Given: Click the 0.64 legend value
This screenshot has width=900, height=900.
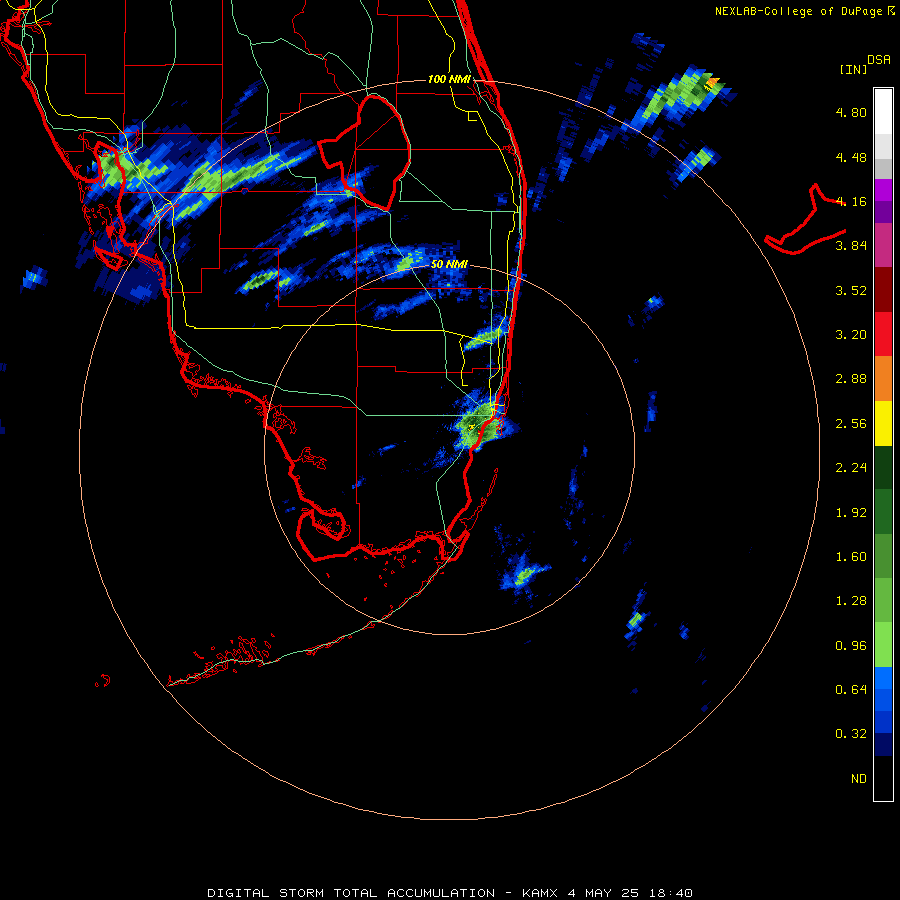Looking at the screenshot, I should pos(851,689).
